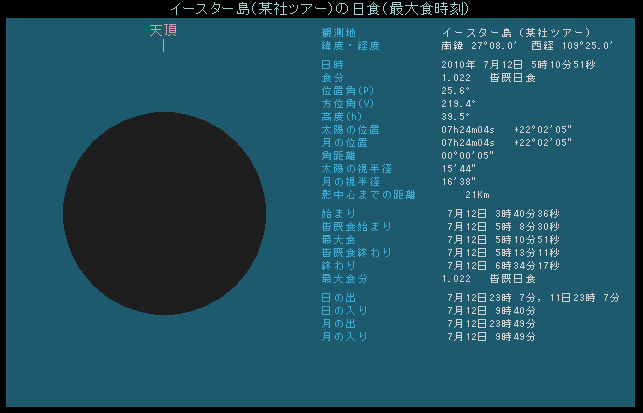Click the 月の入り moonset time value
The height and width of the screenshot is (413, 643).
click(x=514, y=337)
